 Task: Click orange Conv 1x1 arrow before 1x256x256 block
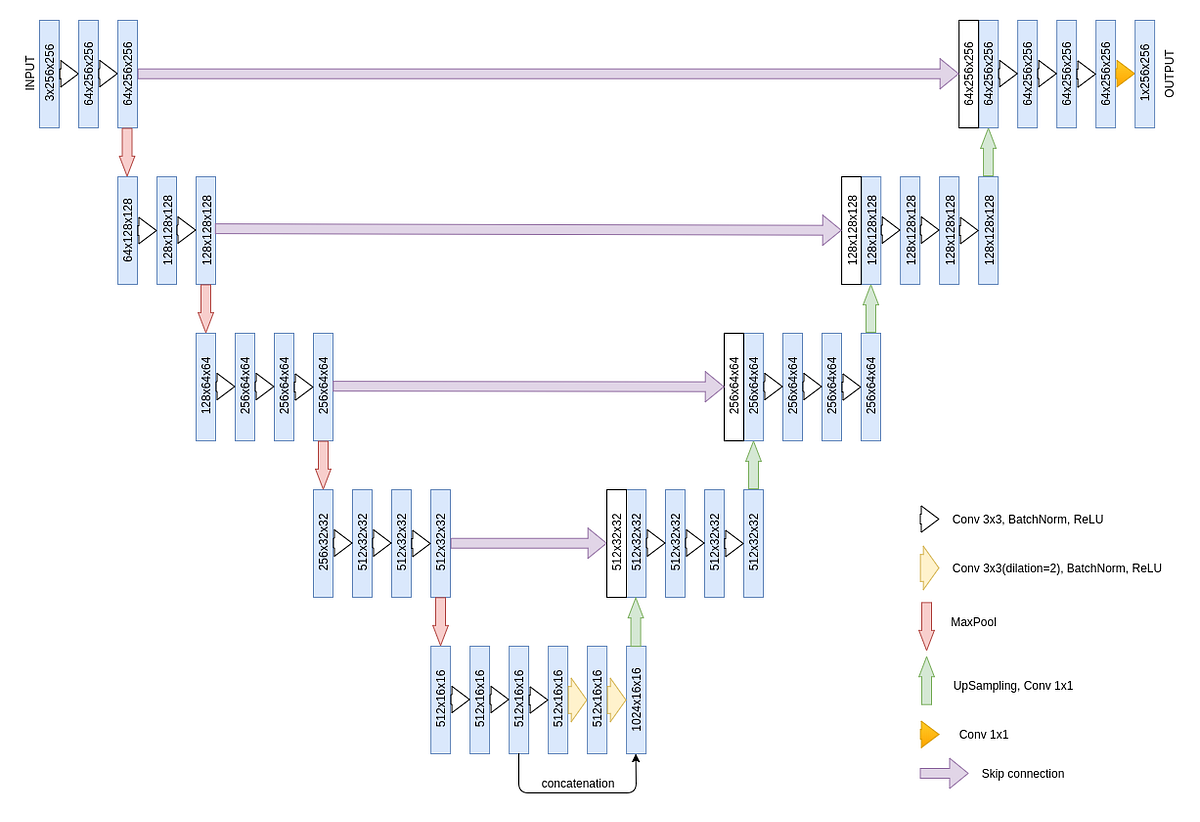1124,73
